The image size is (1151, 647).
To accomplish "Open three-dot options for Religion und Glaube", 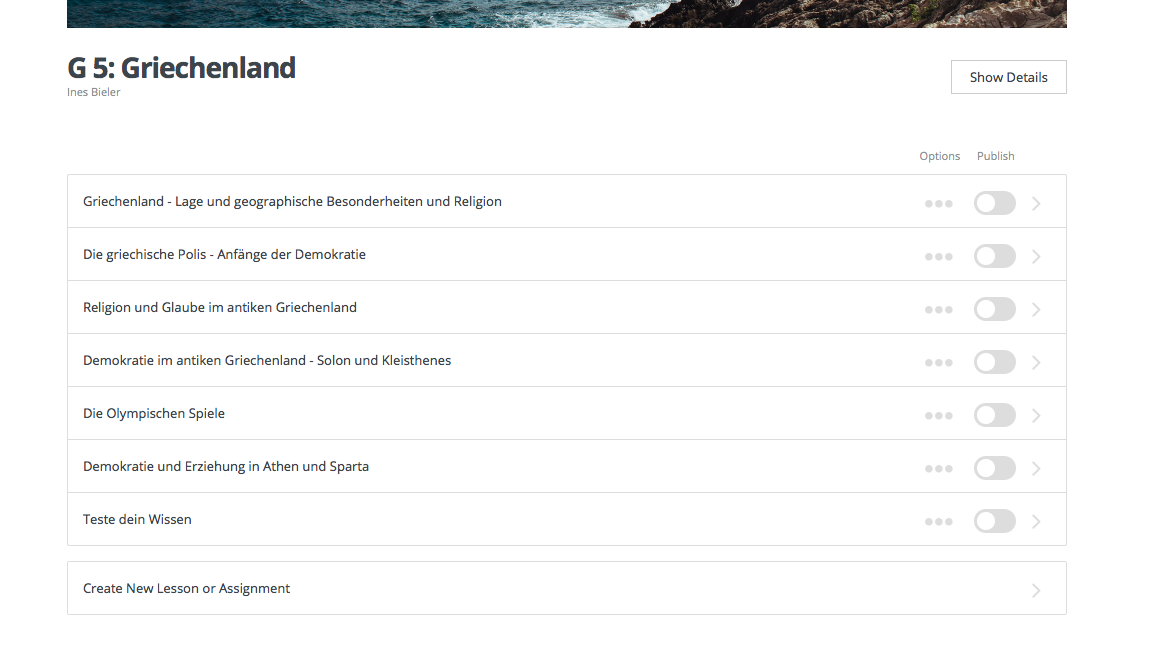I will [x=938, y=310].
